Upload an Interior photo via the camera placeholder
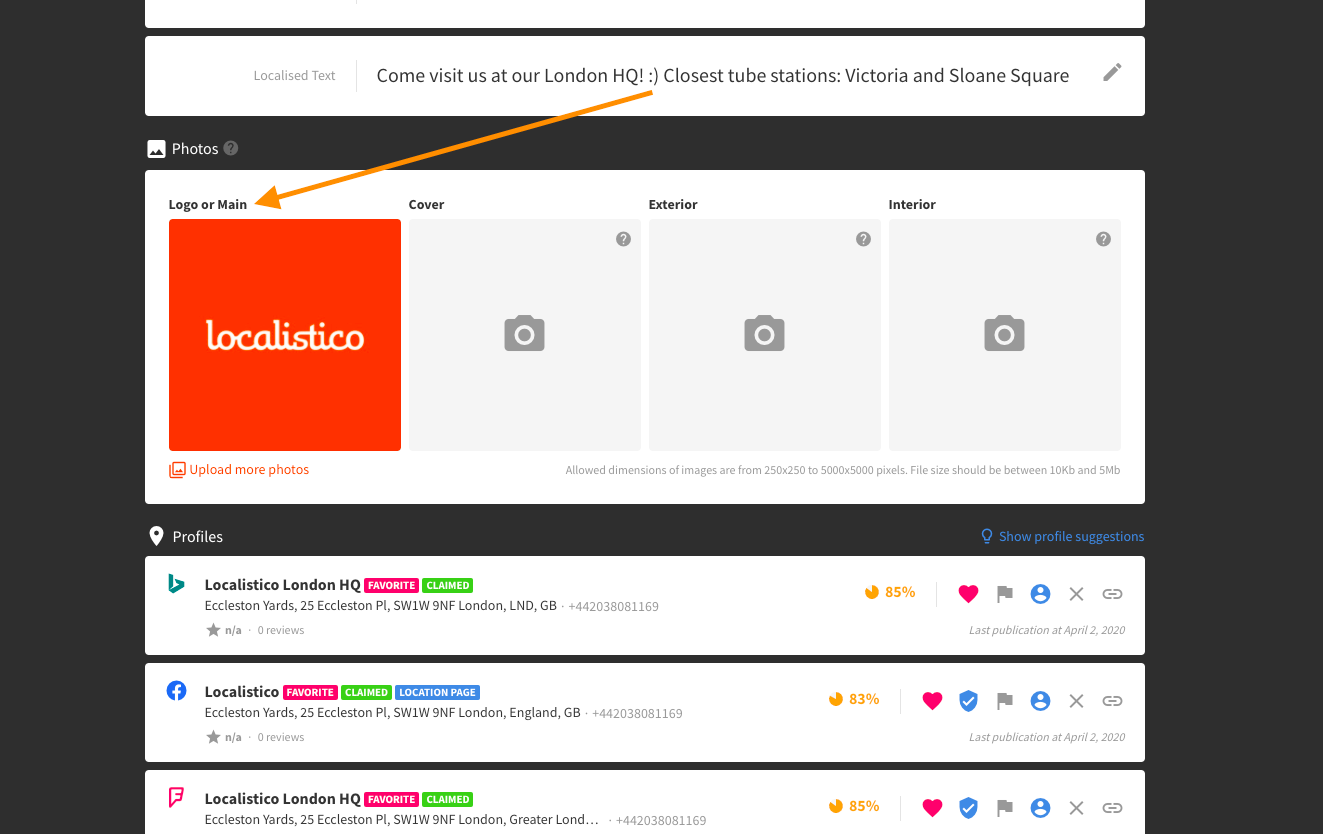This screenshot has height=834, width=1323. [1005, 335]
